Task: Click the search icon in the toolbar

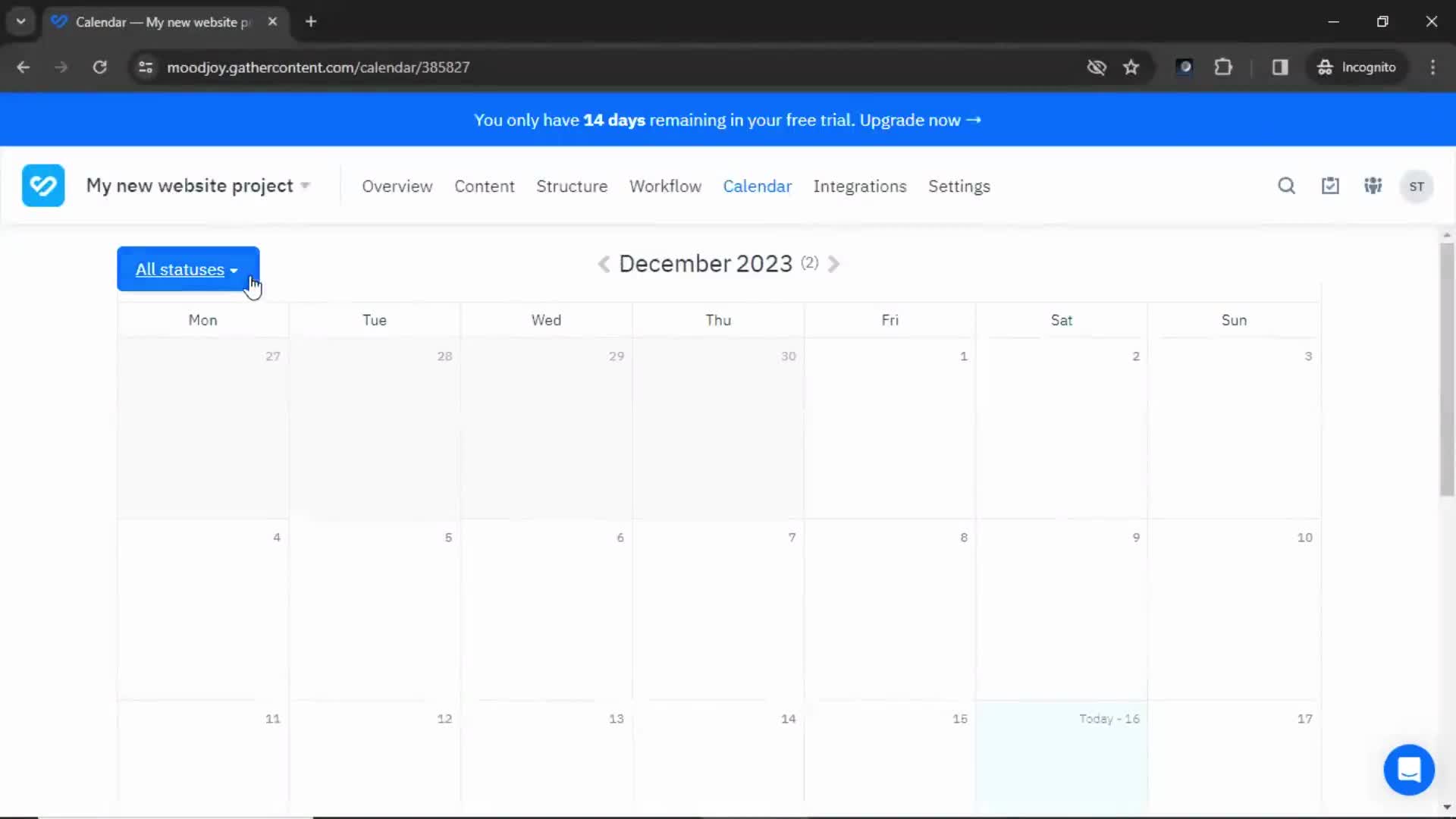Action: [x=1286, y=186]
